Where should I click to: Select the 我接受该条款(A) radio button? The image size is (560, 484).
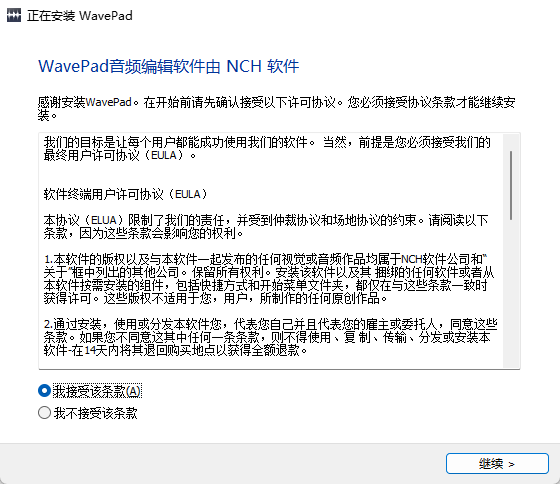44,391
